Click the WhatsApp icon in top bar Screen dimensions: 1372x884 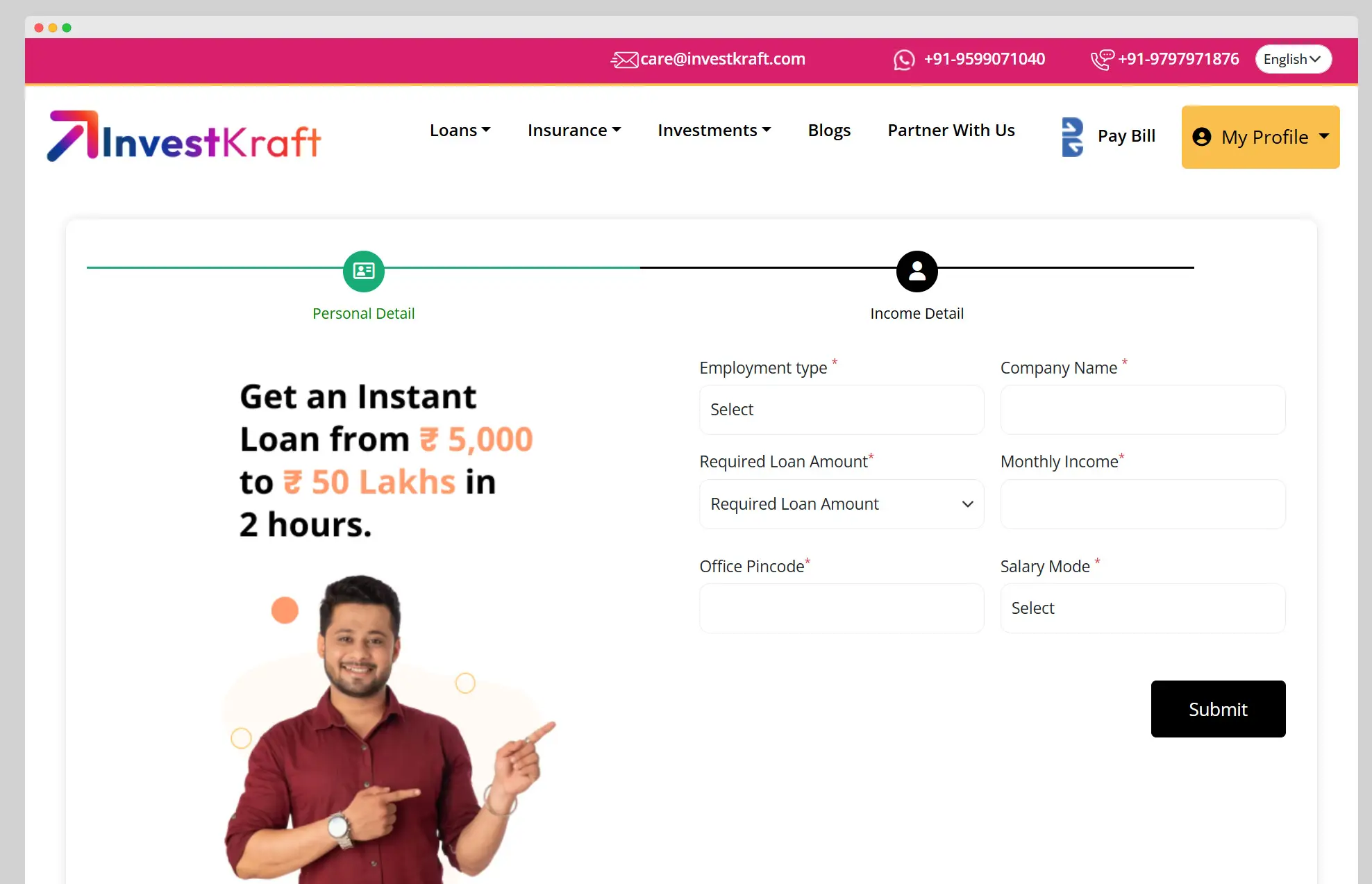click(903, 60)
